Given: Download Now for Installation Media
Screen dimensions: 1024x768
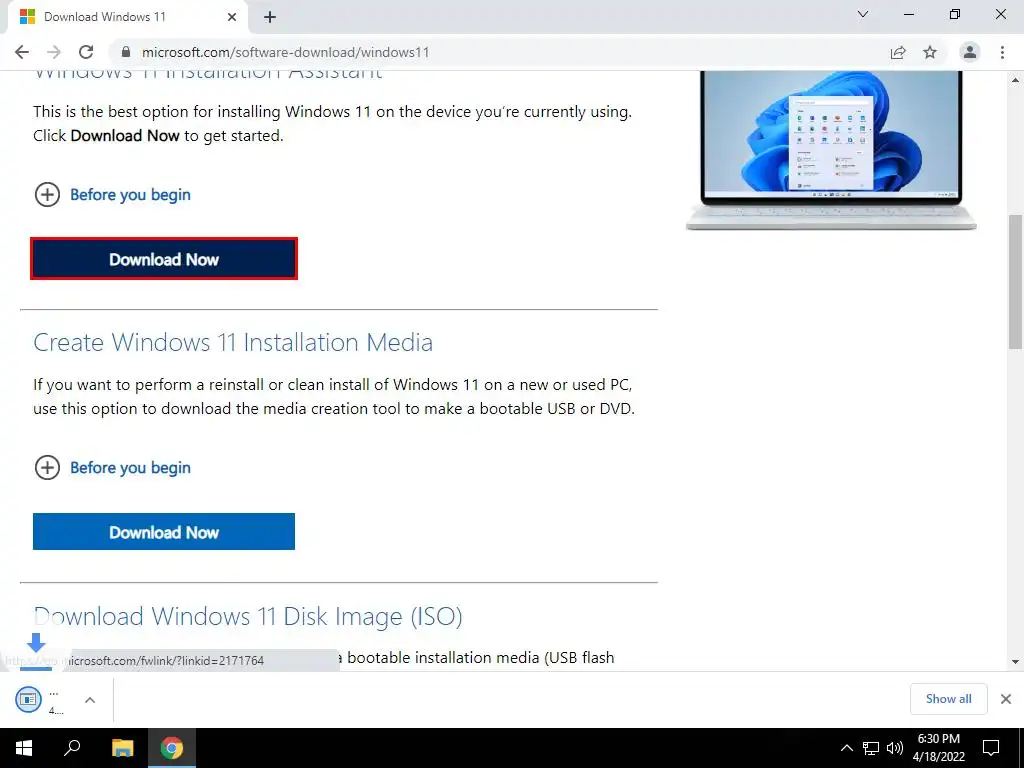Looking at the screenshot, I should (x=164, y=532).
